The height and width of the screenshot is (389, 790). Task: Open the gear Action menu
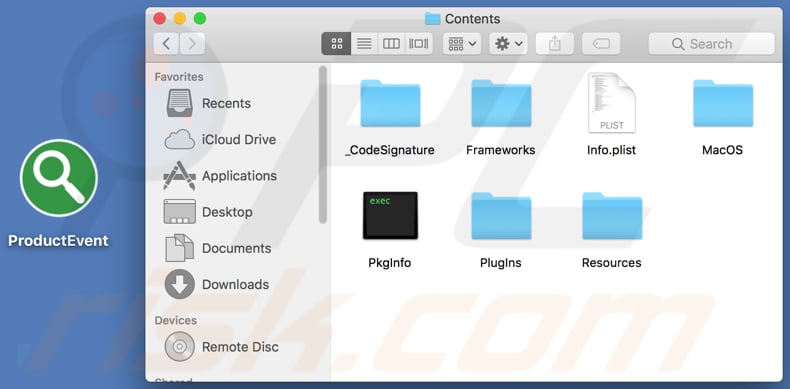click(x=508, y=44)
